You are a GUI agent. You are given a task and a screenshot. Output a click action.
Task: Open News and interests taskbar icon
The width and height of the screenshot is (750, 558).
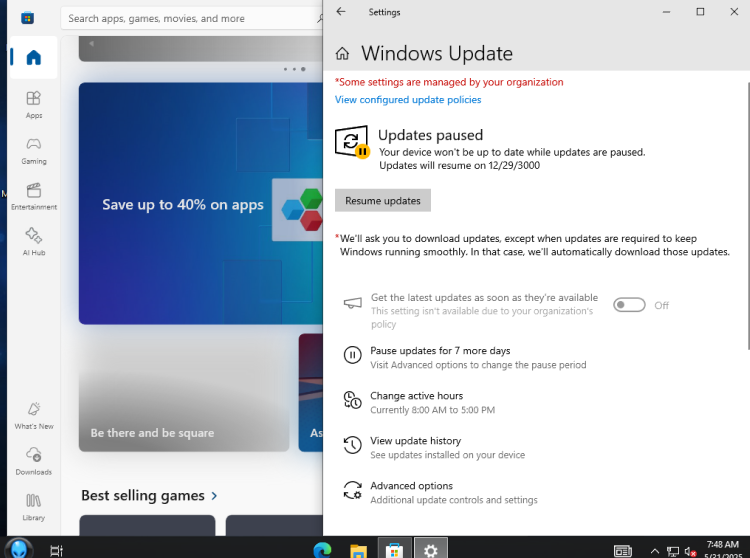tap(623, 551)
